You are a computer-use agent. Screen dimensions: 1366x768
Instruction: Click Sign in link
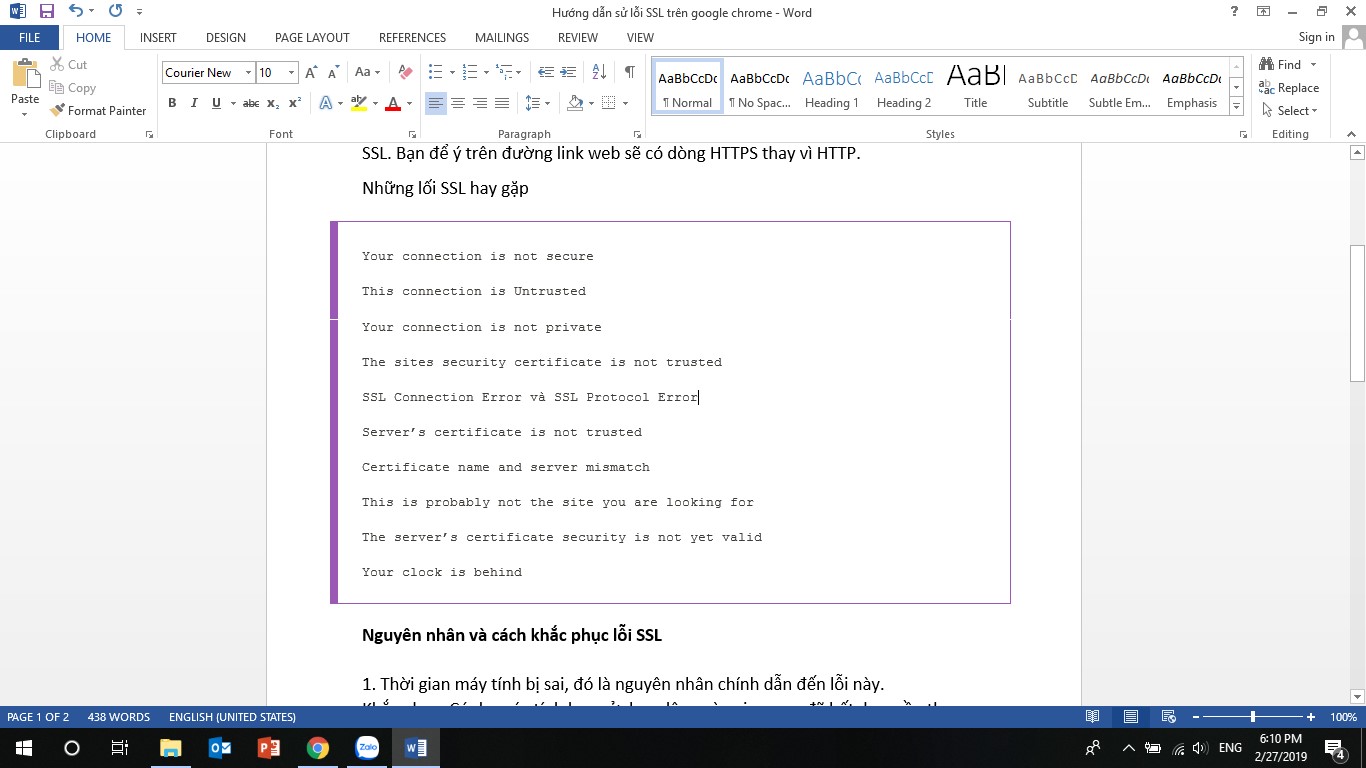[x=1316, y=37]
